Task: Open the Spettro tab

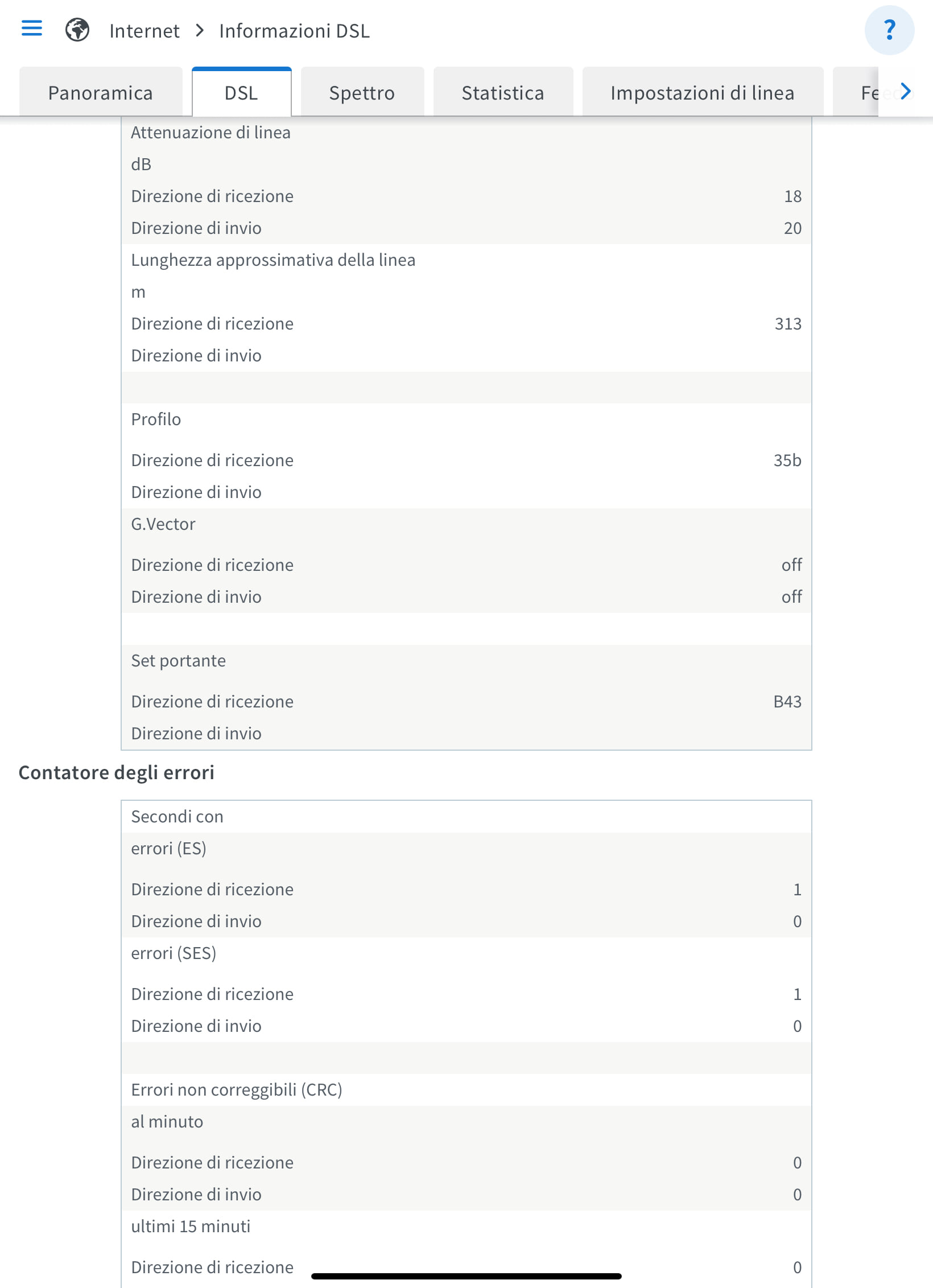Action: 362,92
